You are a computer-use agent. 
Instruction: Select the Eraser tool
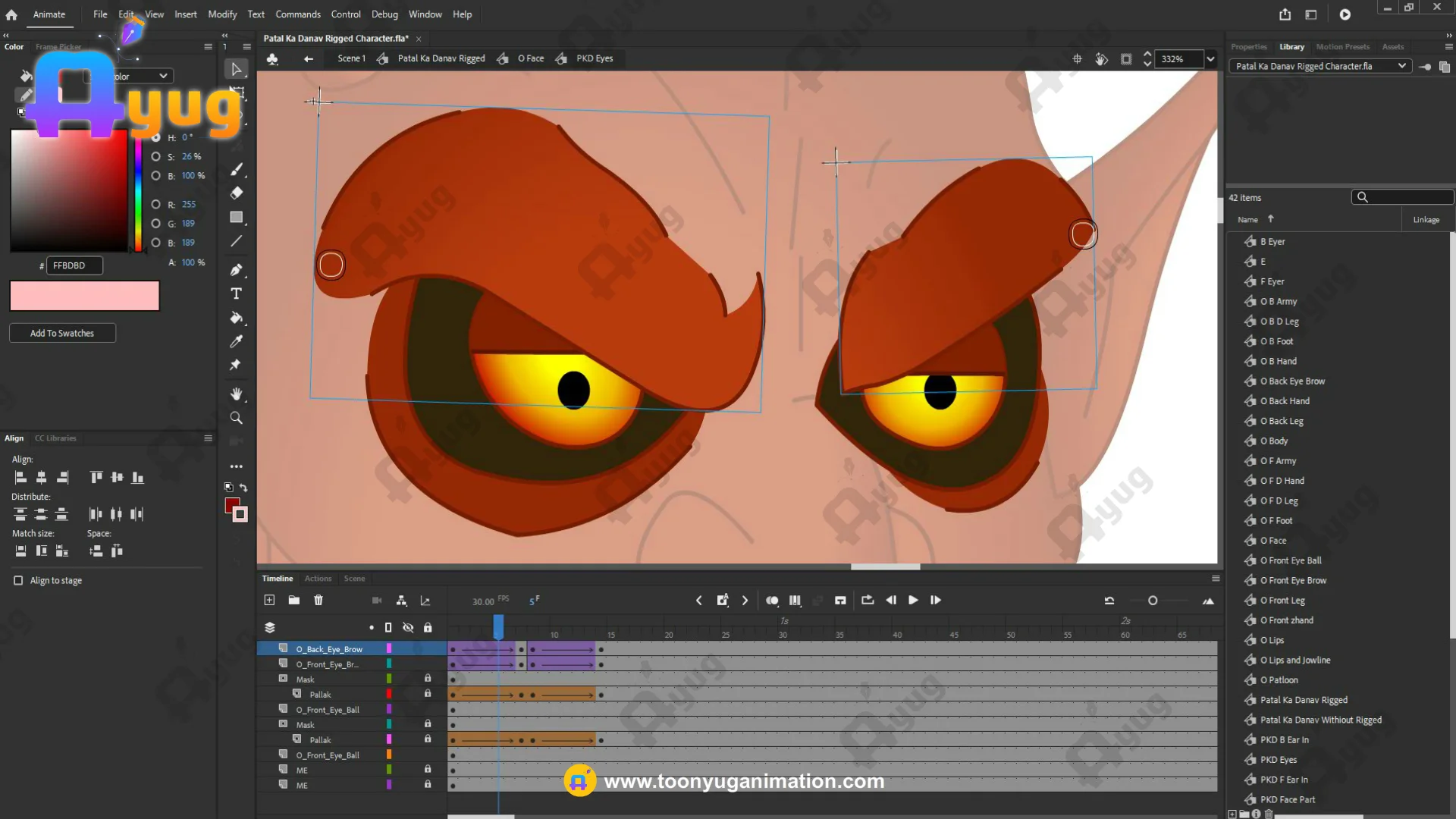[237, 193]
